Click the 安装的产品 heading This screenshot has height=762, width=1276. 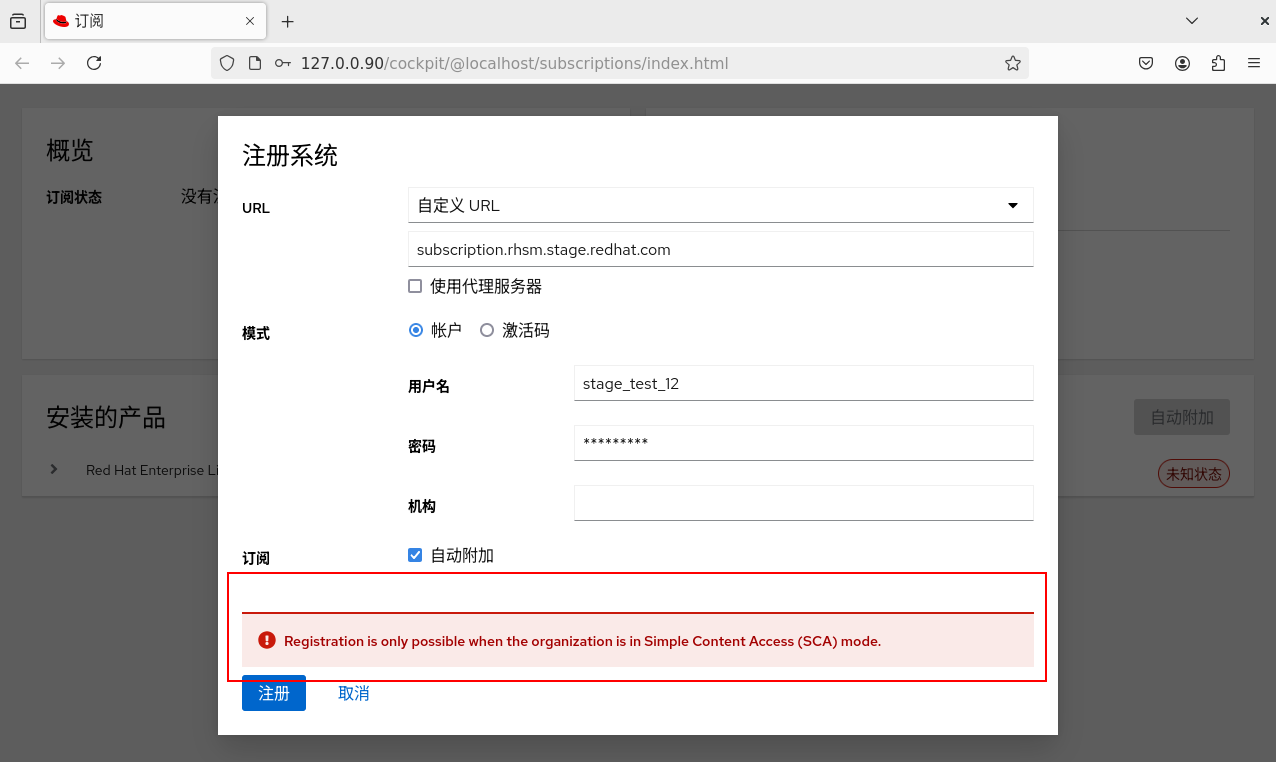point(106,417)
